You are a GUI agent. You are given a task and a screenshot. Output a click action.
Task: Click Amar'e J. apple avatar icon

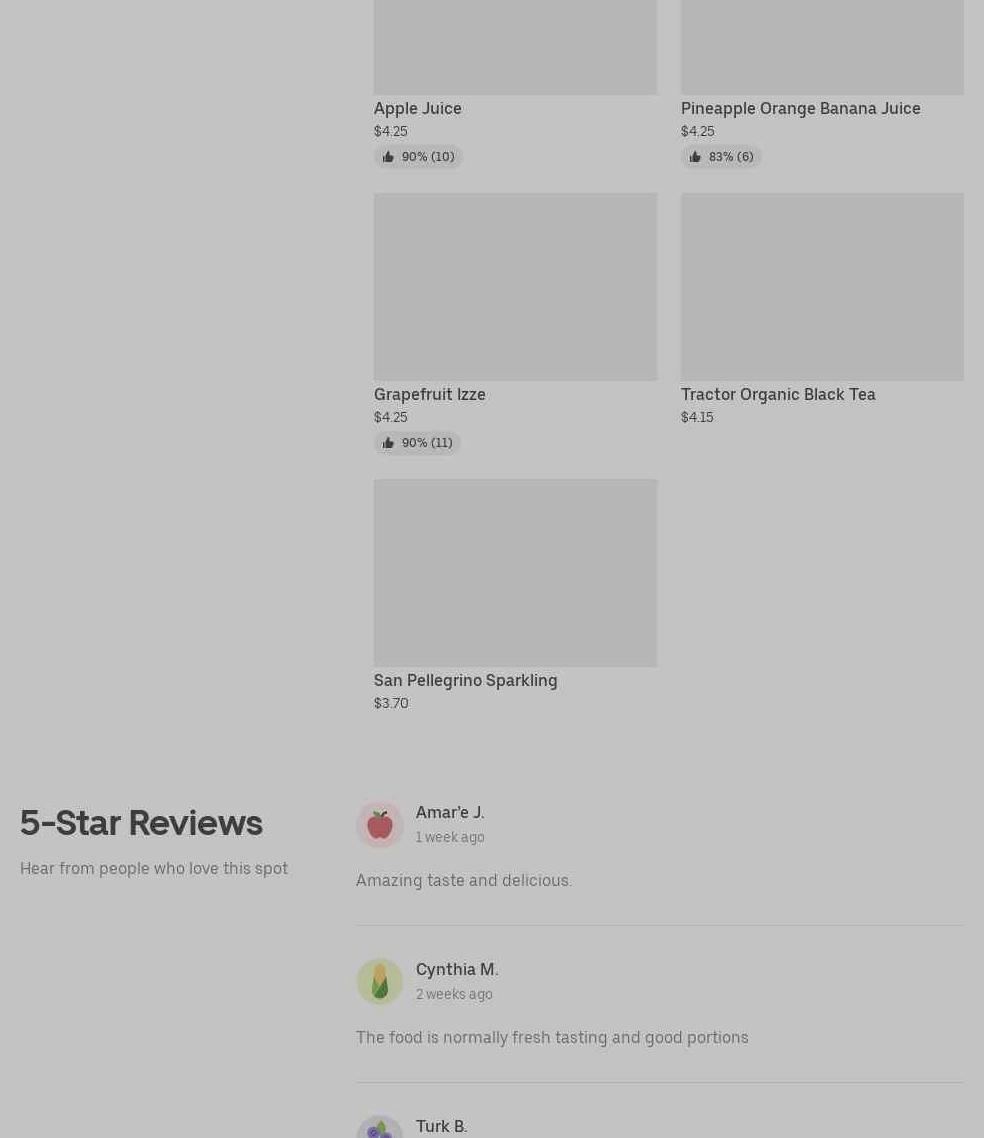coord(380,824)
